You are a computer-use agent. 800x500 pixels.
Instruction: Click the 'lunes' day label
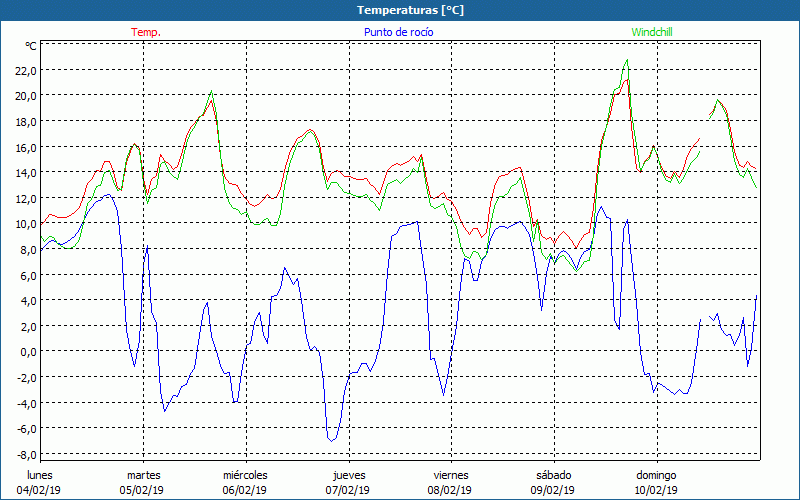click(x=40, y=475)
